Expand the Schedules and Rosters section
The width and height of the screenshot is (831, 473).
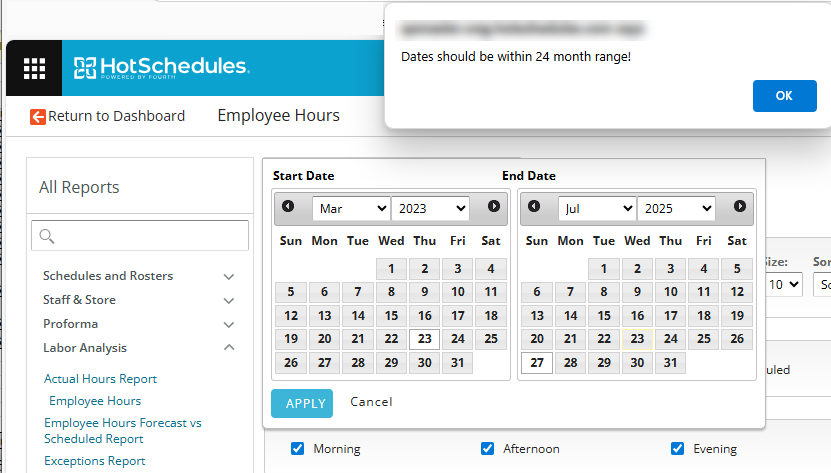[229, 276]
